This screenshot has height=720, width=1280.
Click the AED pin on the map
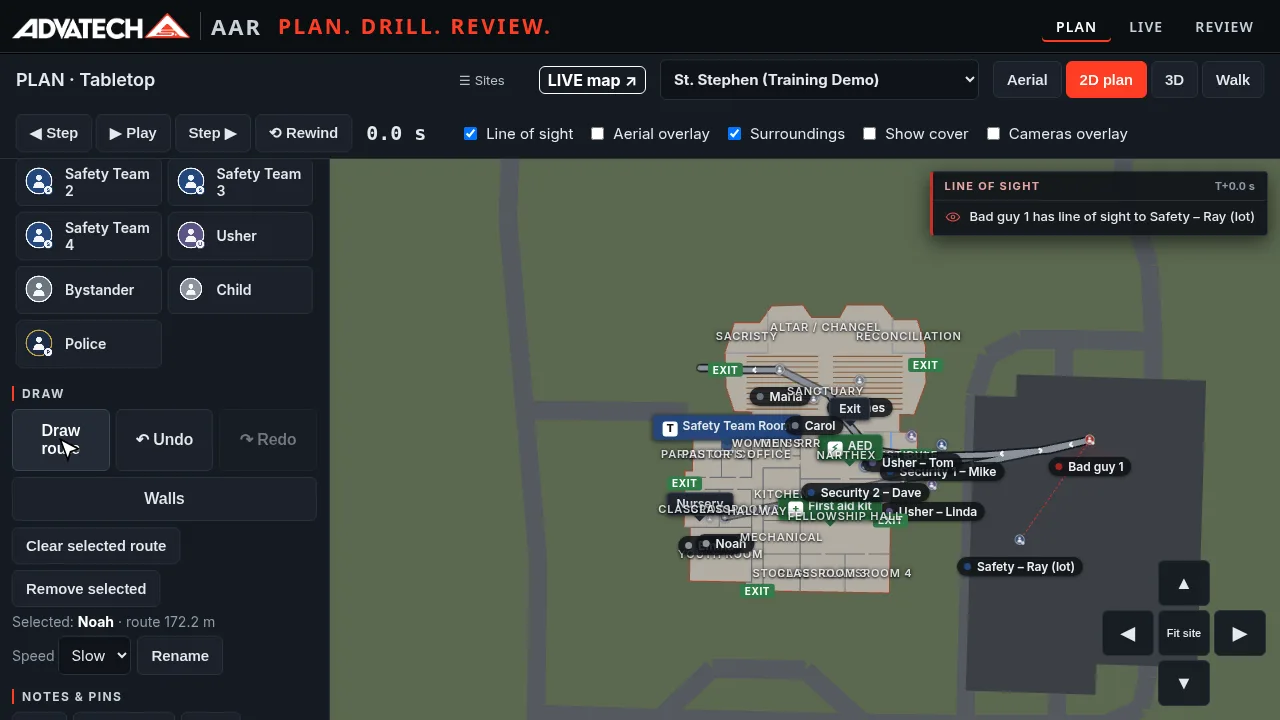(x=849, y=447)
